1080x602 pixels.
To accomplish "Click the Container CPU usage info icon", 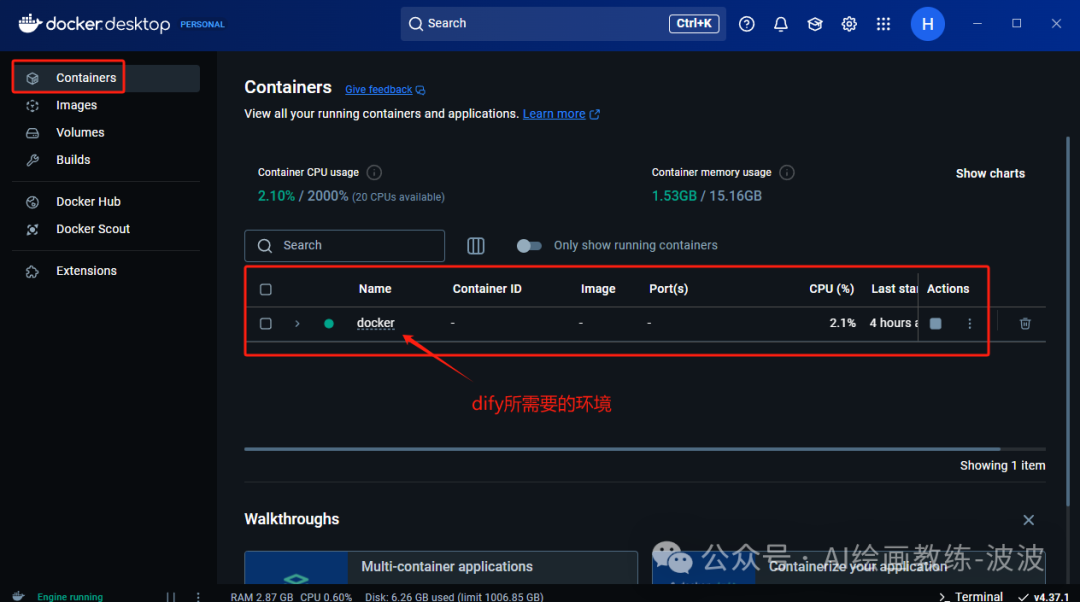I will click(374, 172).
